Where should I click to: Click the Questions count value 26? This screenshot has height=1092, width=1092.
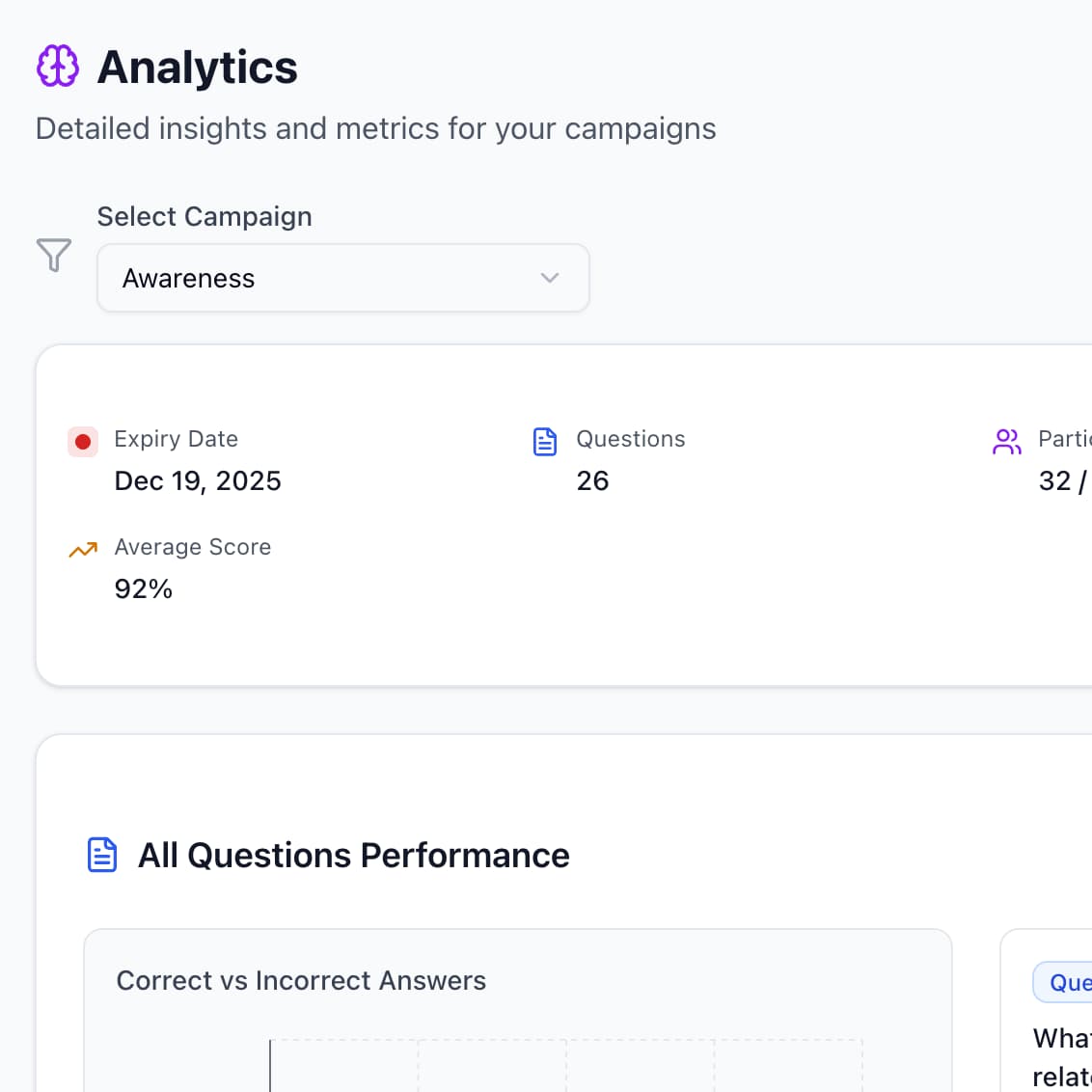592,480
